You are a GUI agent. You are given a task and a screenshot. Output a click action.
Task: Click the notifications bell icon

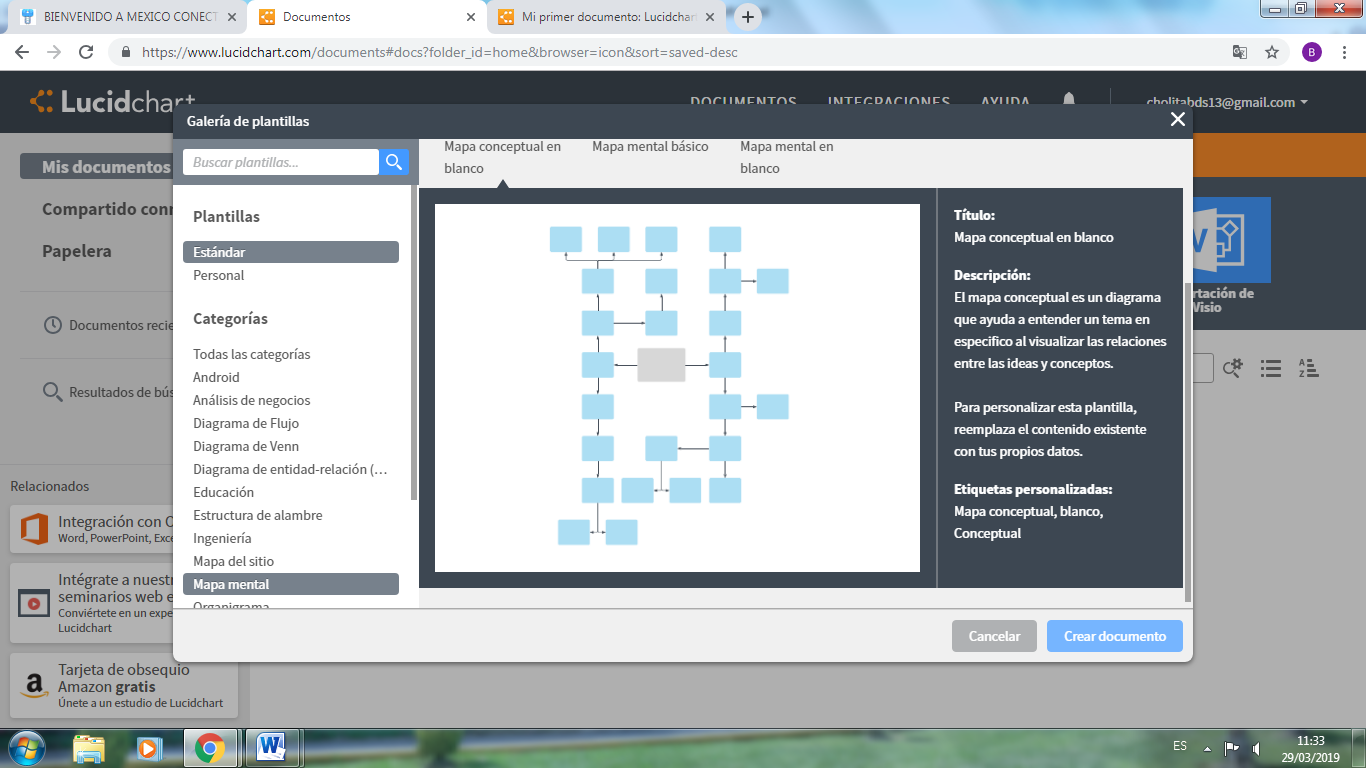click(x=1068, y=100)
